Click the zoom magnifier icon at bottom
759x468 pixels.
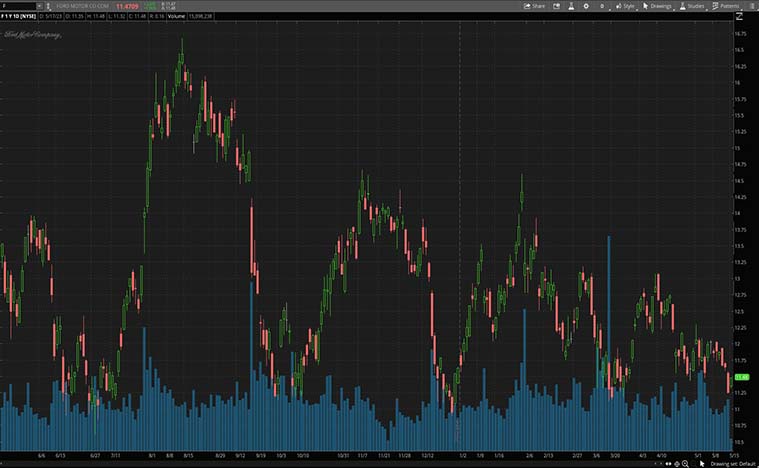point(684,463)
